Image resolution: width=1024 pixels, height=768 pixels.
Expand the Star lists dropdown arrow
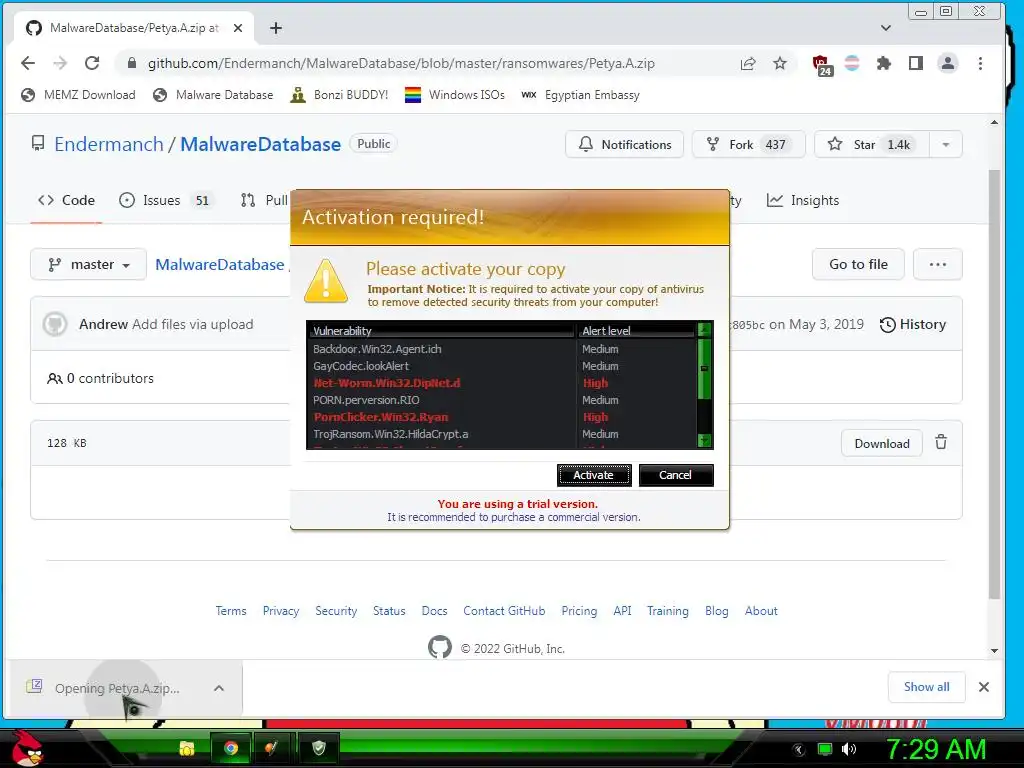[x=946, y=144]
